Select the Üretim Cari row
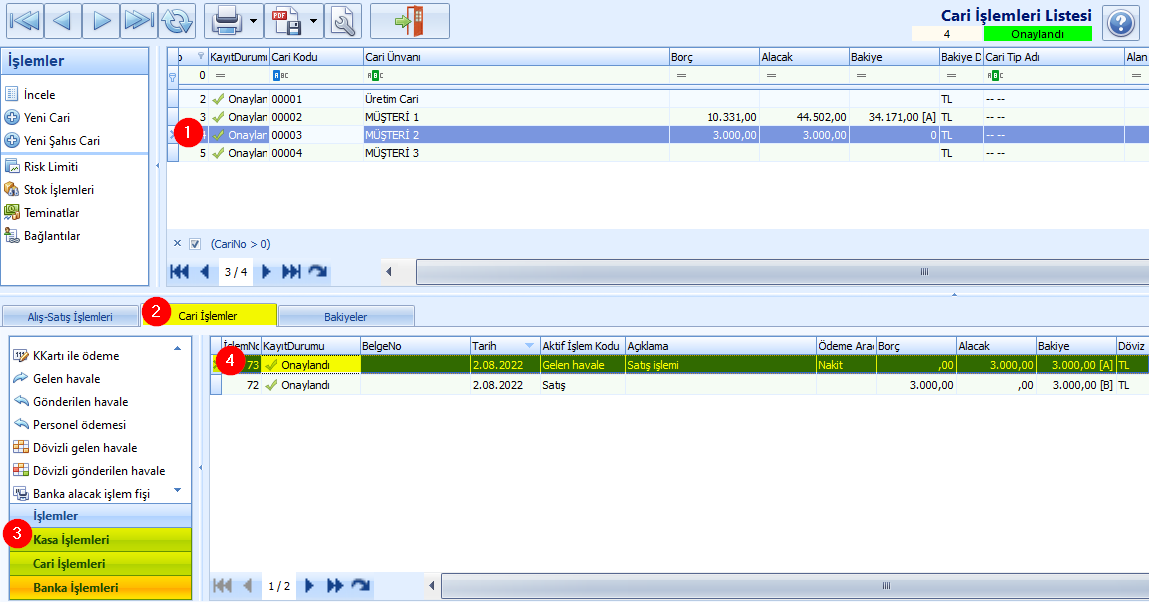1149x602 pixels. point(658,99)
